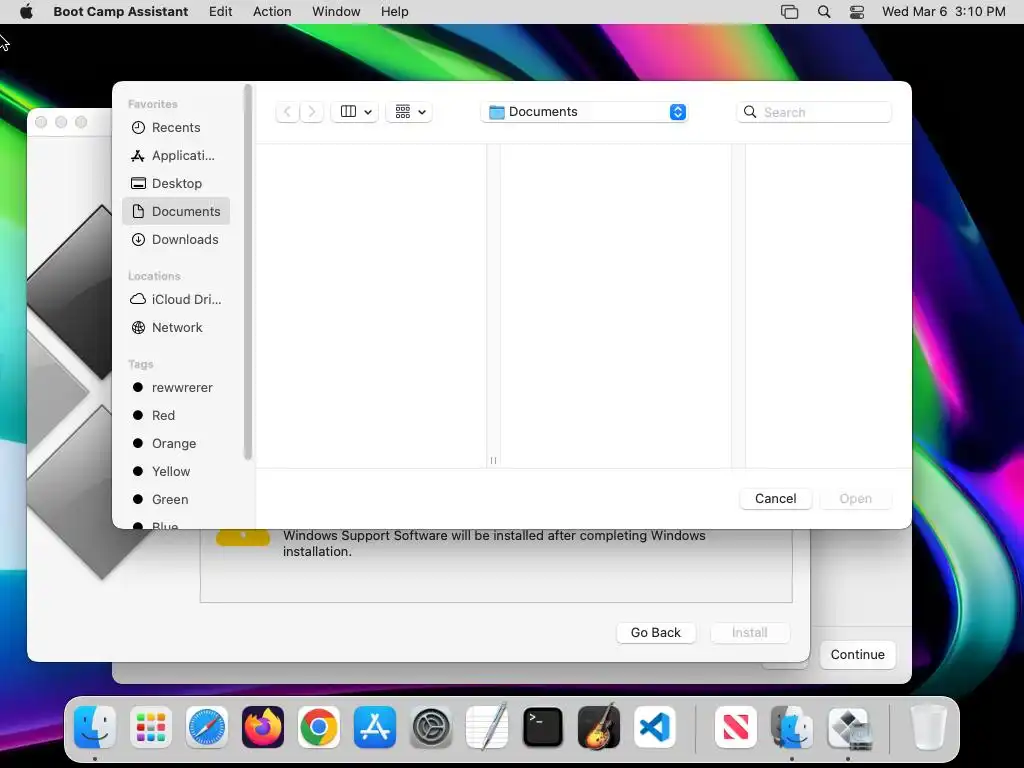Open Launchpad from the Dock
Image resolution: width=1024 pixels, height=768 pixels.
(151, 727)
